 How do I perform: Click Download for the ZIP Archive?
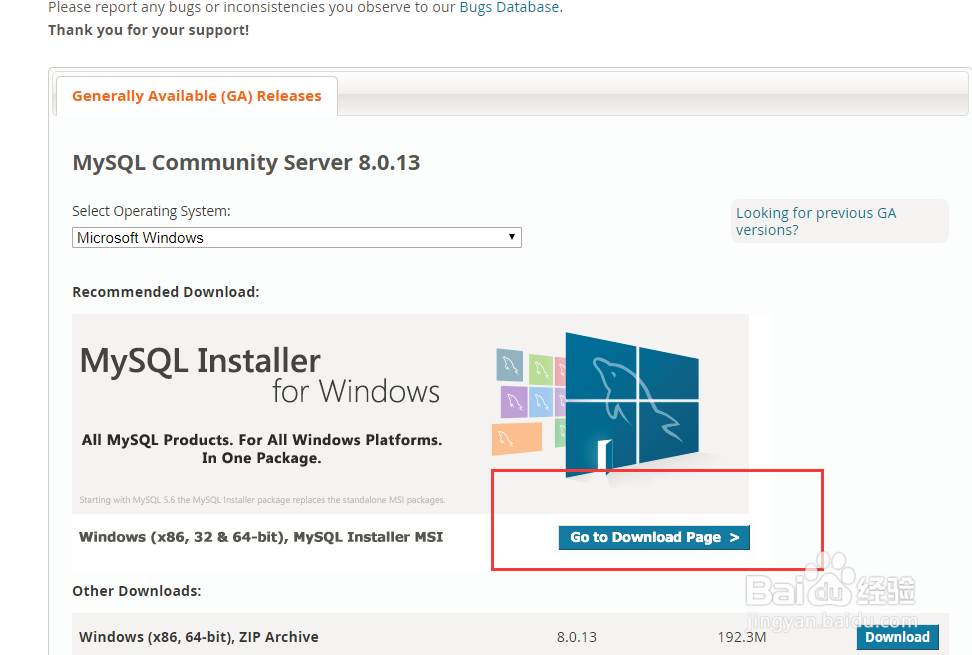click(897, 637)
